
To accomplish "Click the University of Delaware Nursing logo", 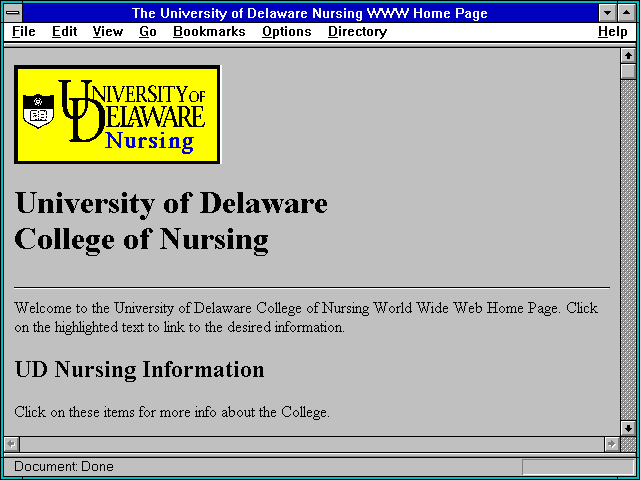I will [x=118, y=114].
